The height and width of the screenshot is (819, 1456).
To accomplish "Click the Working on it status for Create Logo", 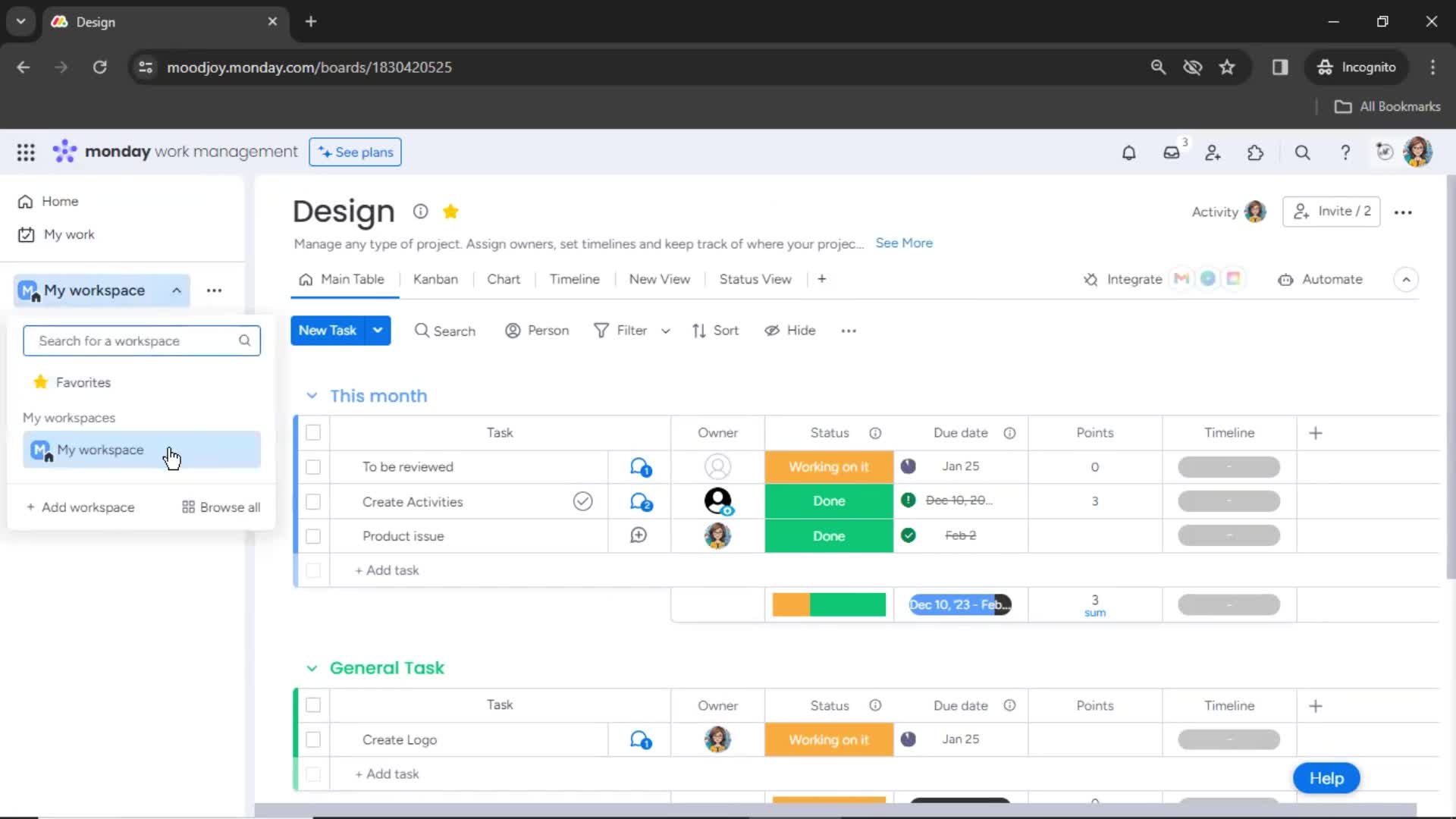I will pyautogui.click(x=828, y=739).
